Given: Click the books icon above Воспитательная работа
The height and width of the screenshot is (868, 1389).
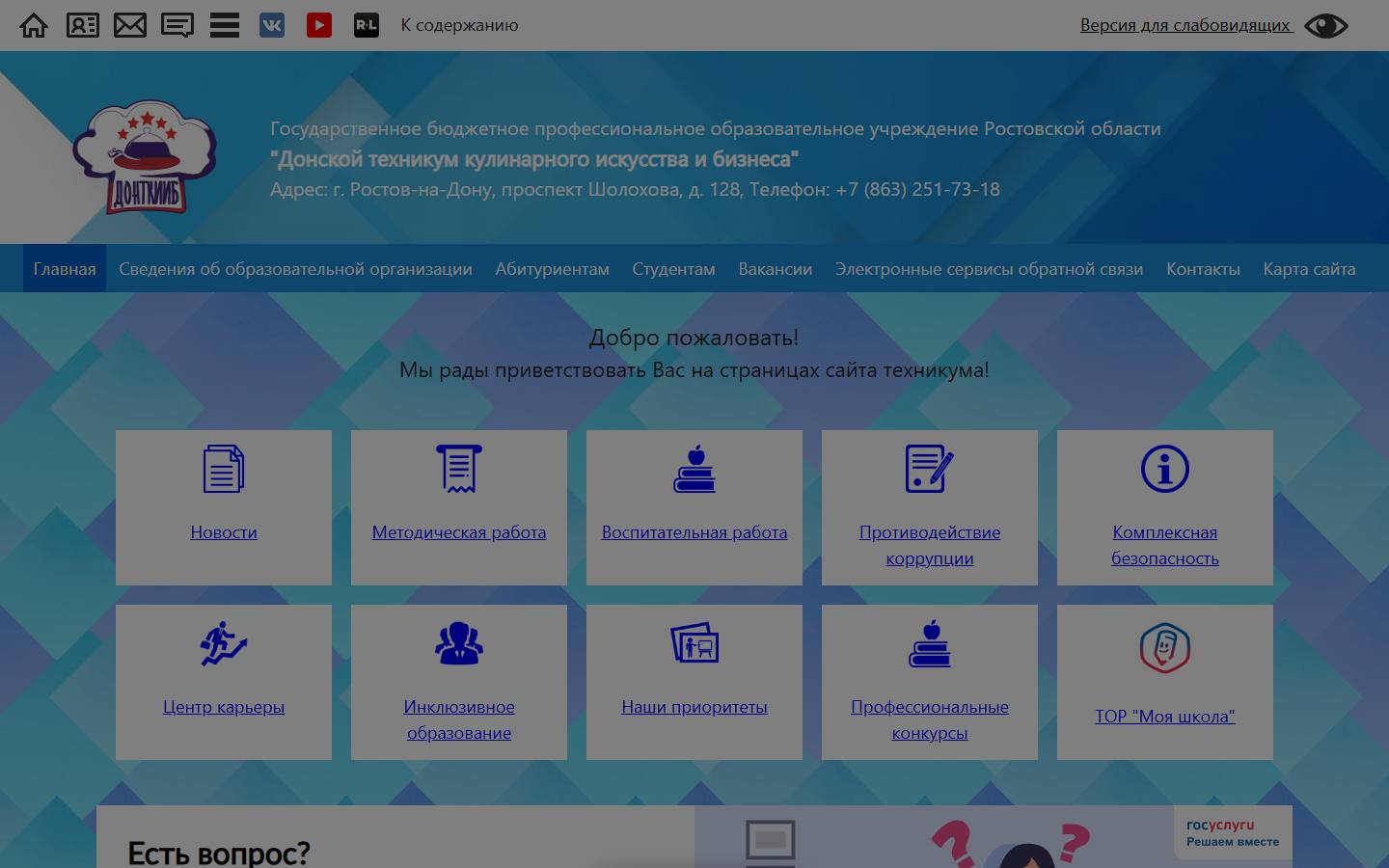Looking at the screenshot, I should pos(694,469).
